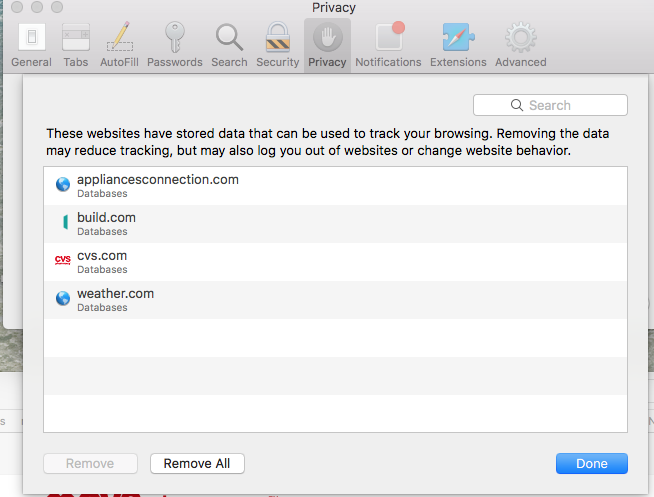Select the weather.com entry

pyautogui.click(x=335, y=300)
